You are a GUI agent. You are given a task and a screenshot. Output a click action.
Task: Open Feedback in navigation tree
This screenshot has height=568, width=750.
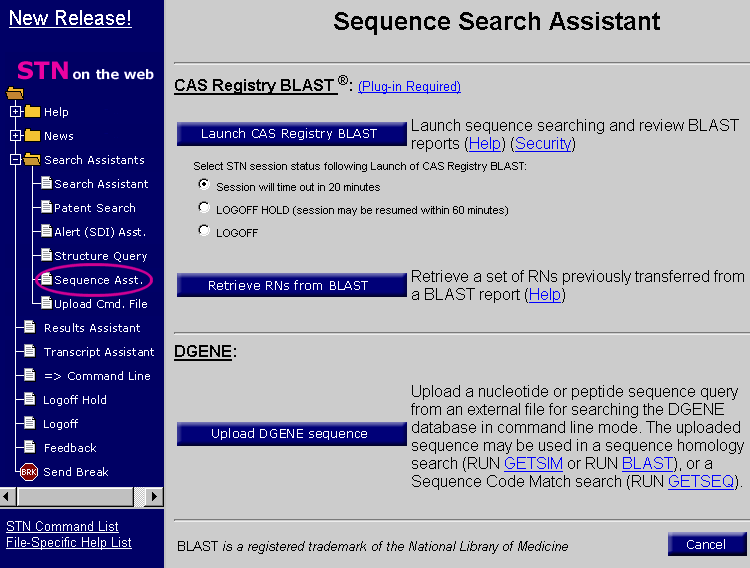coord(70,447)
